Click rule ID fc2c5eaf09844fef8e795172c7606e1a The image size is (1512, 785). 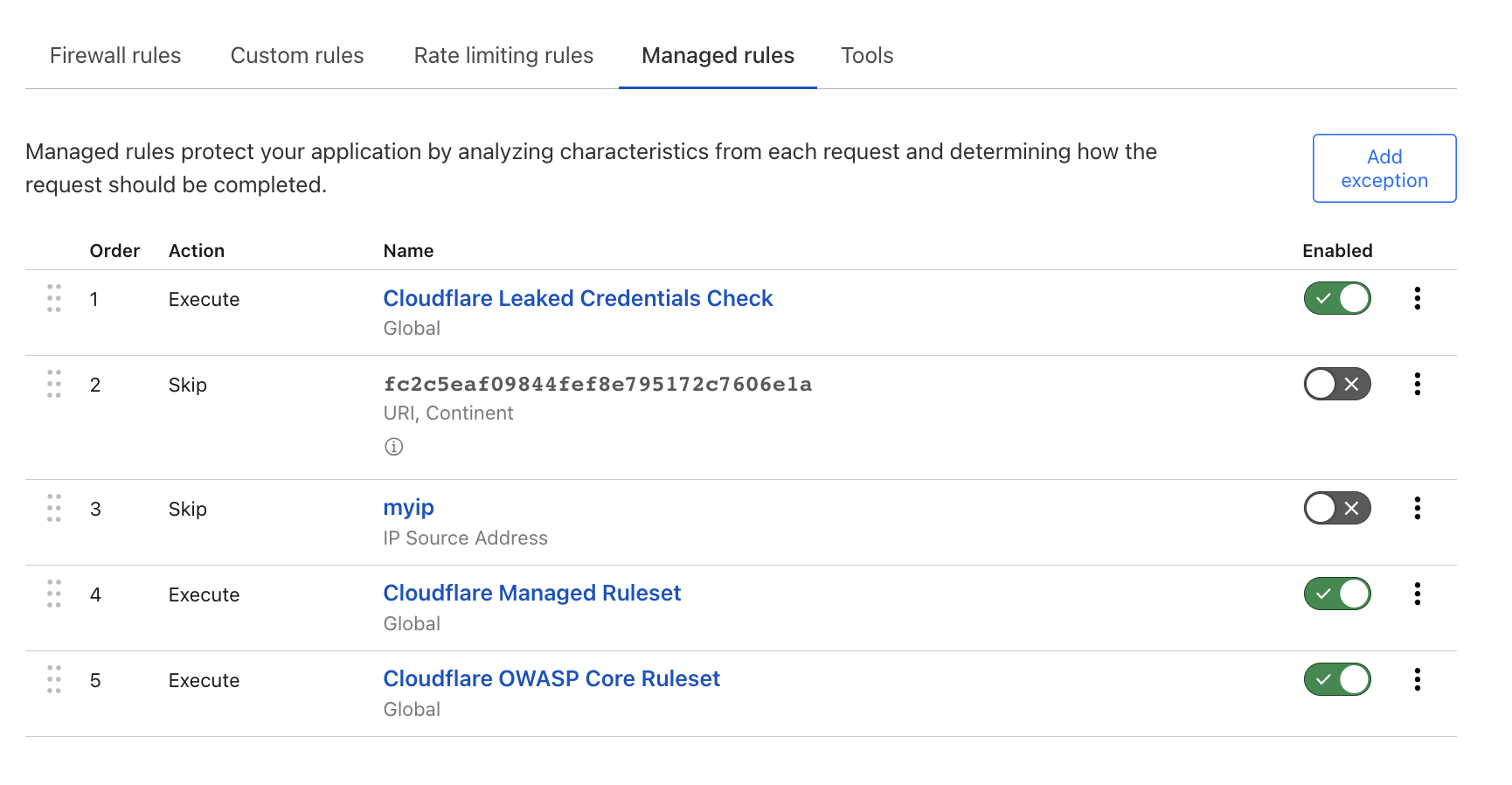[598, 384]
